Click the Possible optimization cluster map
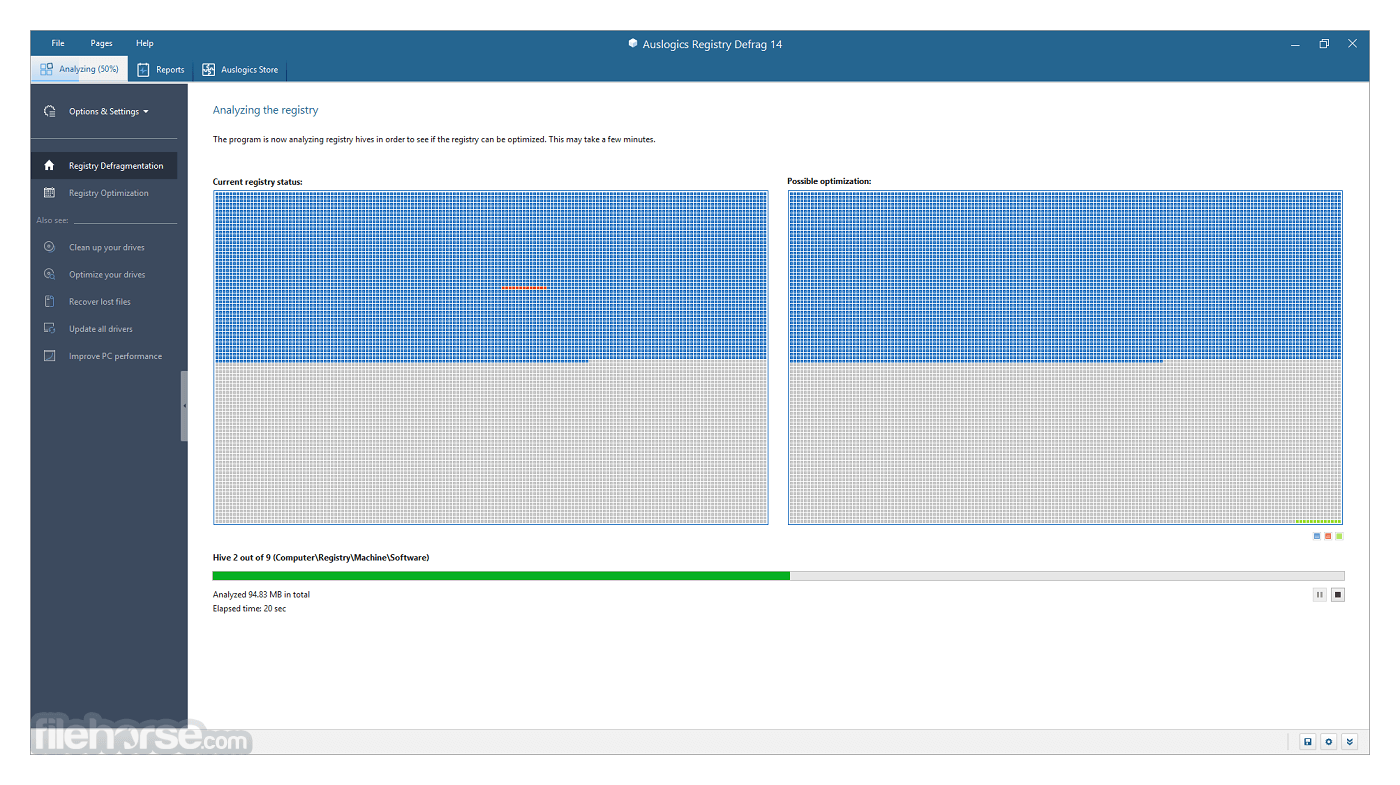Viewport: 1400px width, 785px height. pos(1065,357)
